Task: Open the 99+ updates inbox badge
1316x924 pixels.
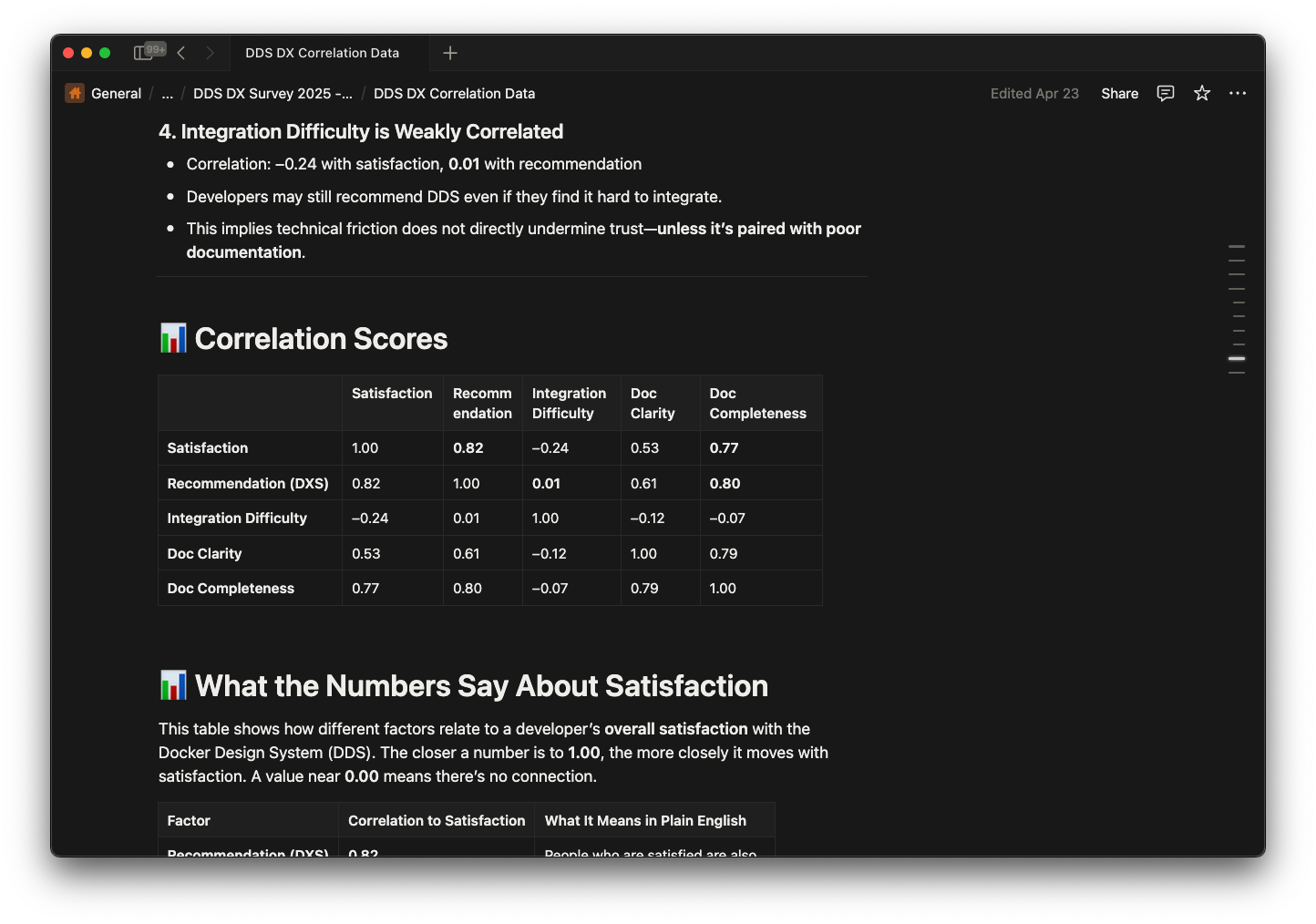Action: (155, 50)
